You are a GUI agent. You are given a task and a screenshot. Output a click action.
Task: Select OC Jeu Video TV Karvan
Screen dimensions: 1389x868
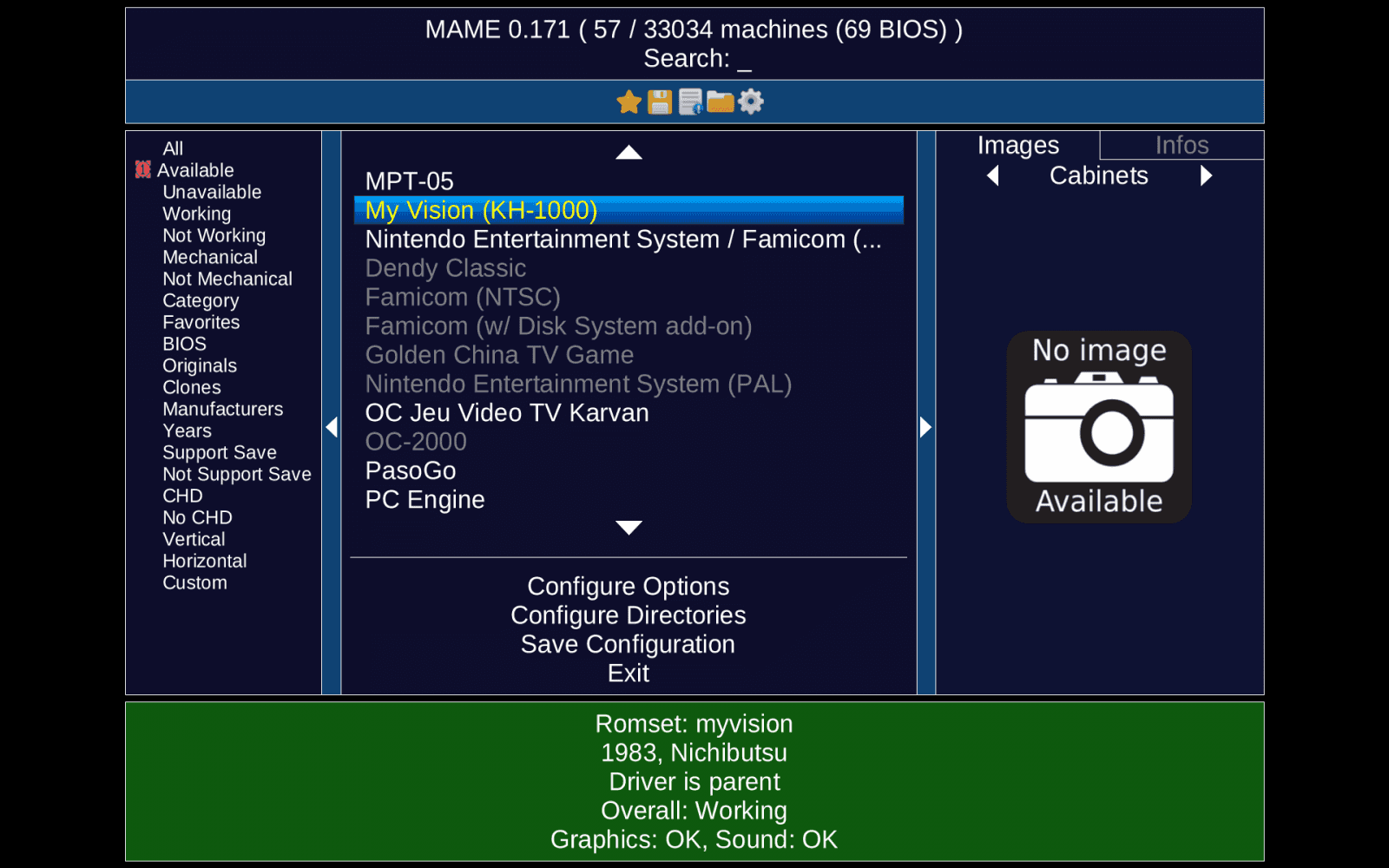(x=629, y=413)
